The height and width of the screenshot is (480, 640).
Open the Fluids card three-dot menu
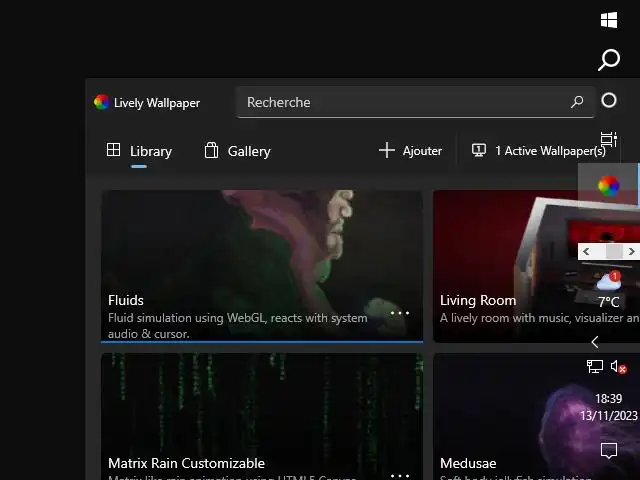pyautogui.click(x=400, y=313)
